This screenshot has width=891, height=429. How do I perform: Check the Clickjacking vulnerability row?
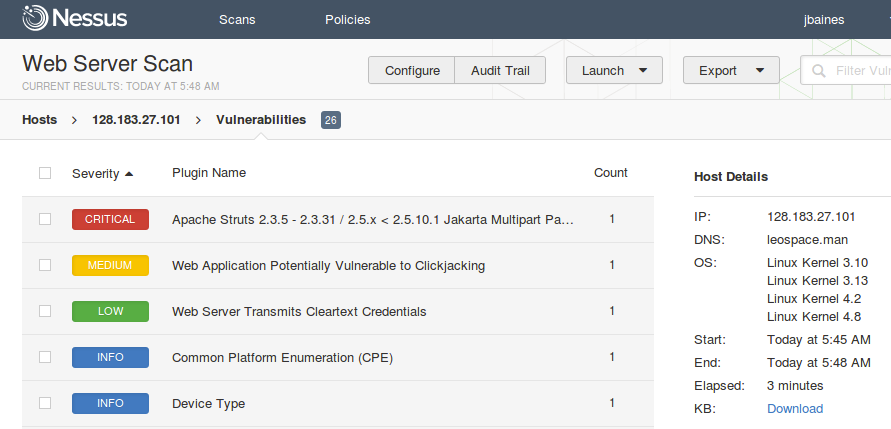45,265
